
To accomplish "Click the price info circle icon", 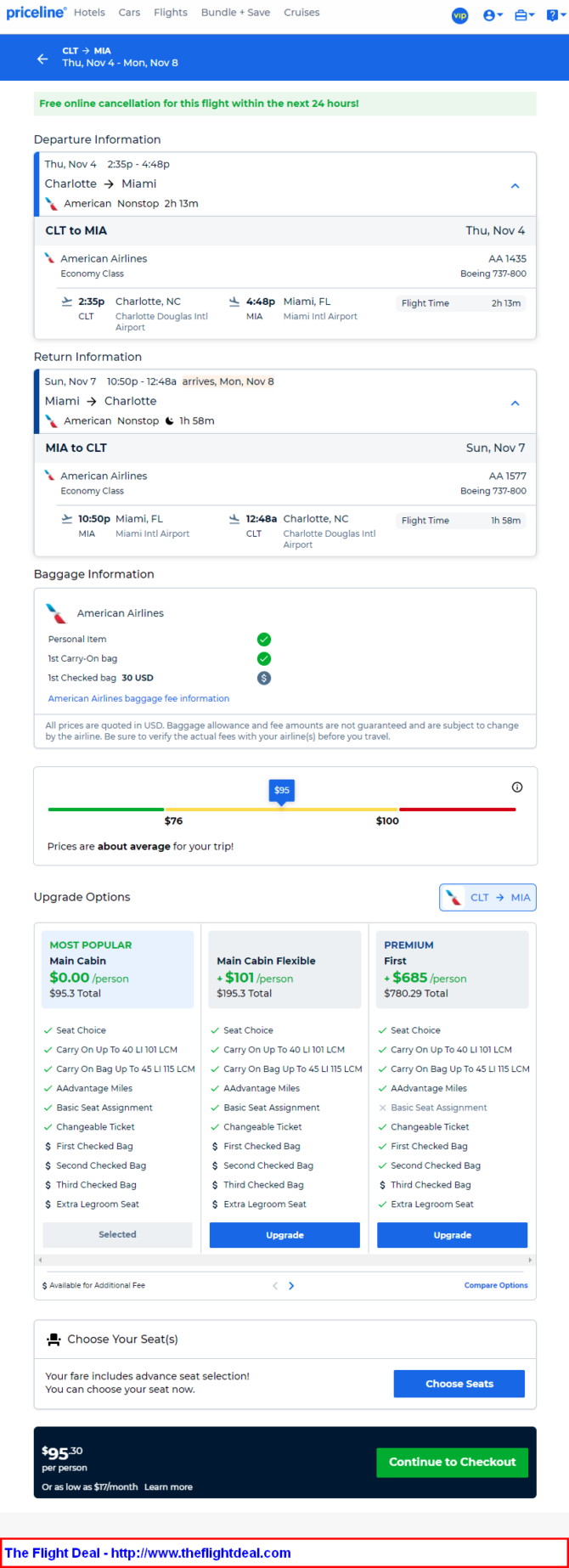I will pos(517,787).
